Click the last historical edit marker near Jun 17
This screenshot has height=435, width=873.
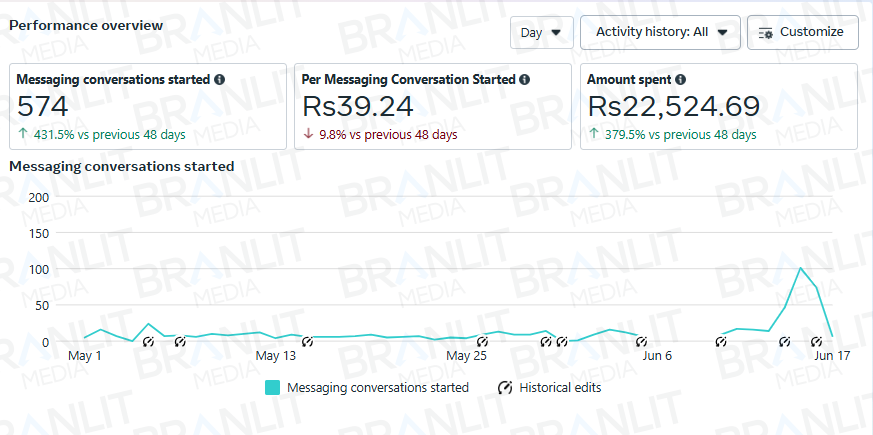(817, 342)
